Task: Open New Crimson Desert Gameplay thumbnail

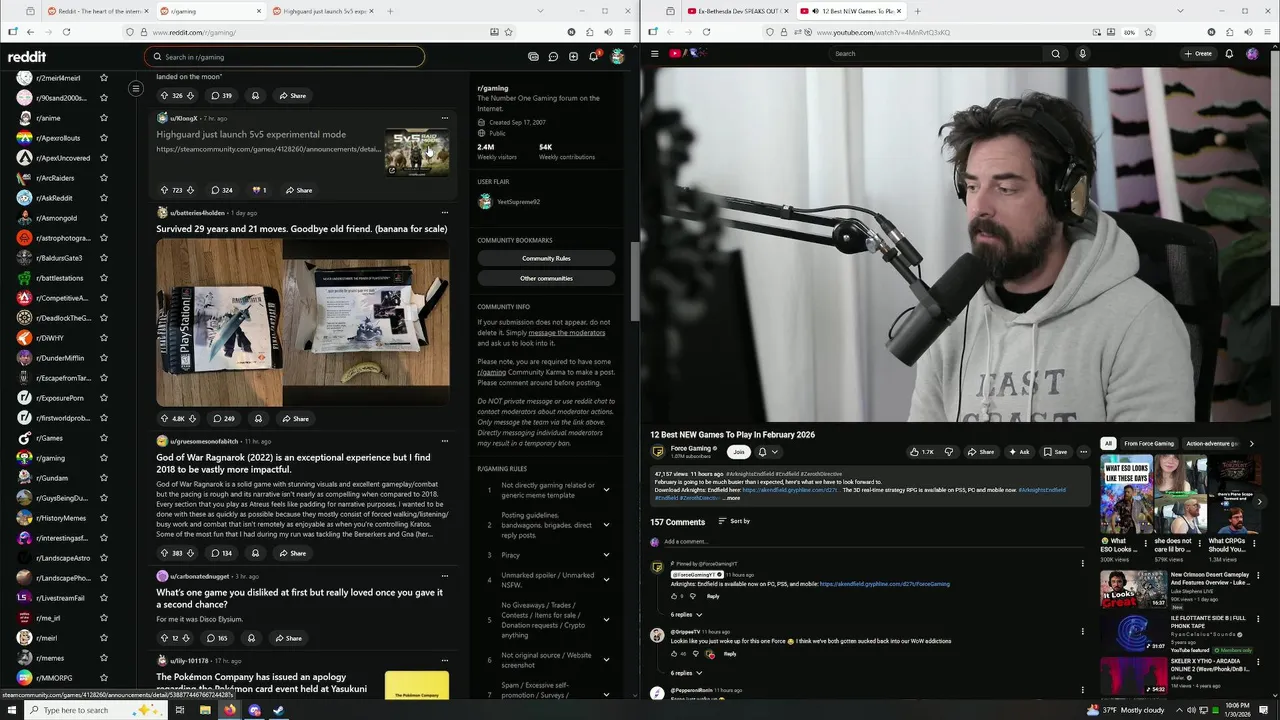Action: point(1133,589)
